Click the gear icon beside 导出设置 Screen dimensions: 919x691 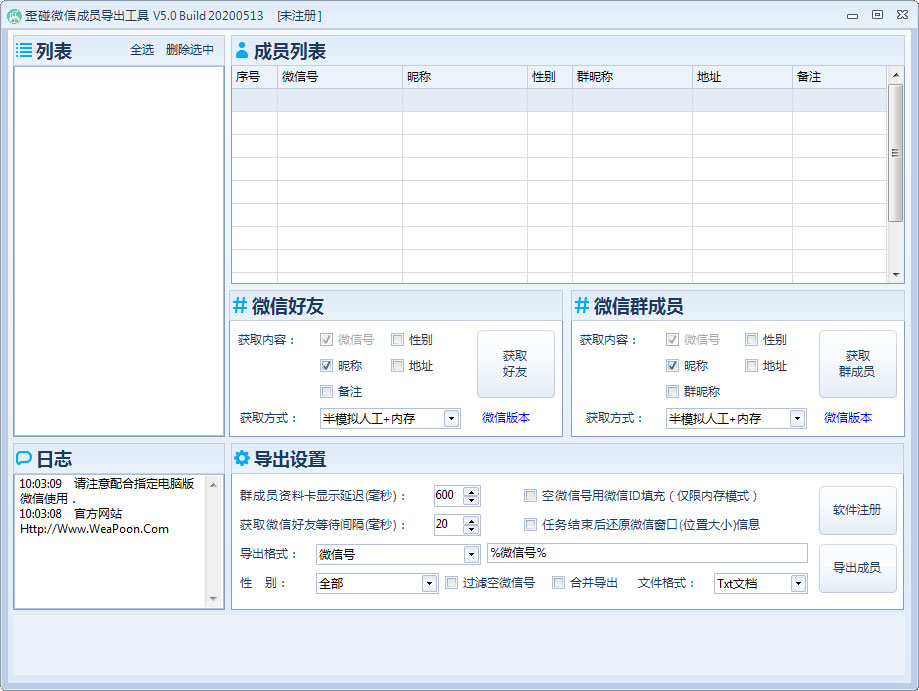[x=242, y=457]
